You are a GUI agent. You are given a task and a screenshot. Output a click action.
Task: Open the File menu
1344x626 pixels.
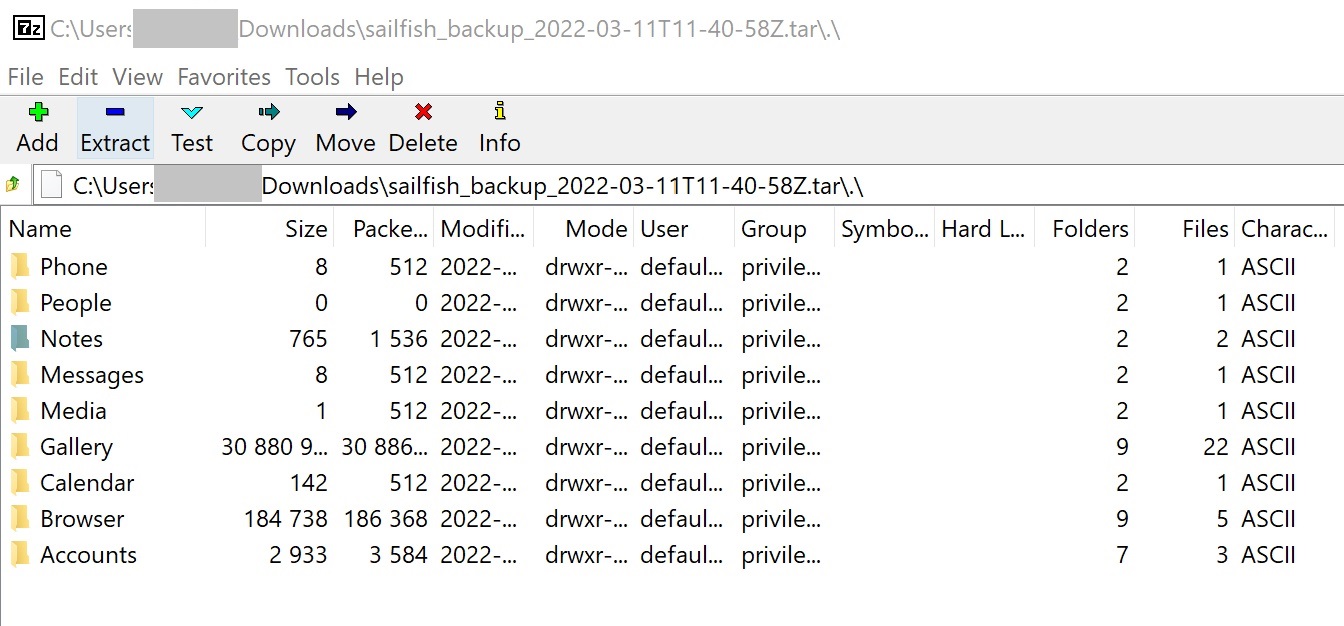25,77
